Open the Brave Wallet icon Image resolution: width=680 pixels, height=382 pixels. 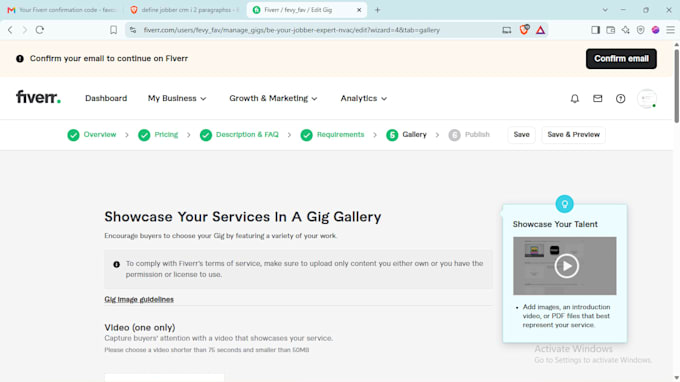pyautogui.click(x=611, y=30)
